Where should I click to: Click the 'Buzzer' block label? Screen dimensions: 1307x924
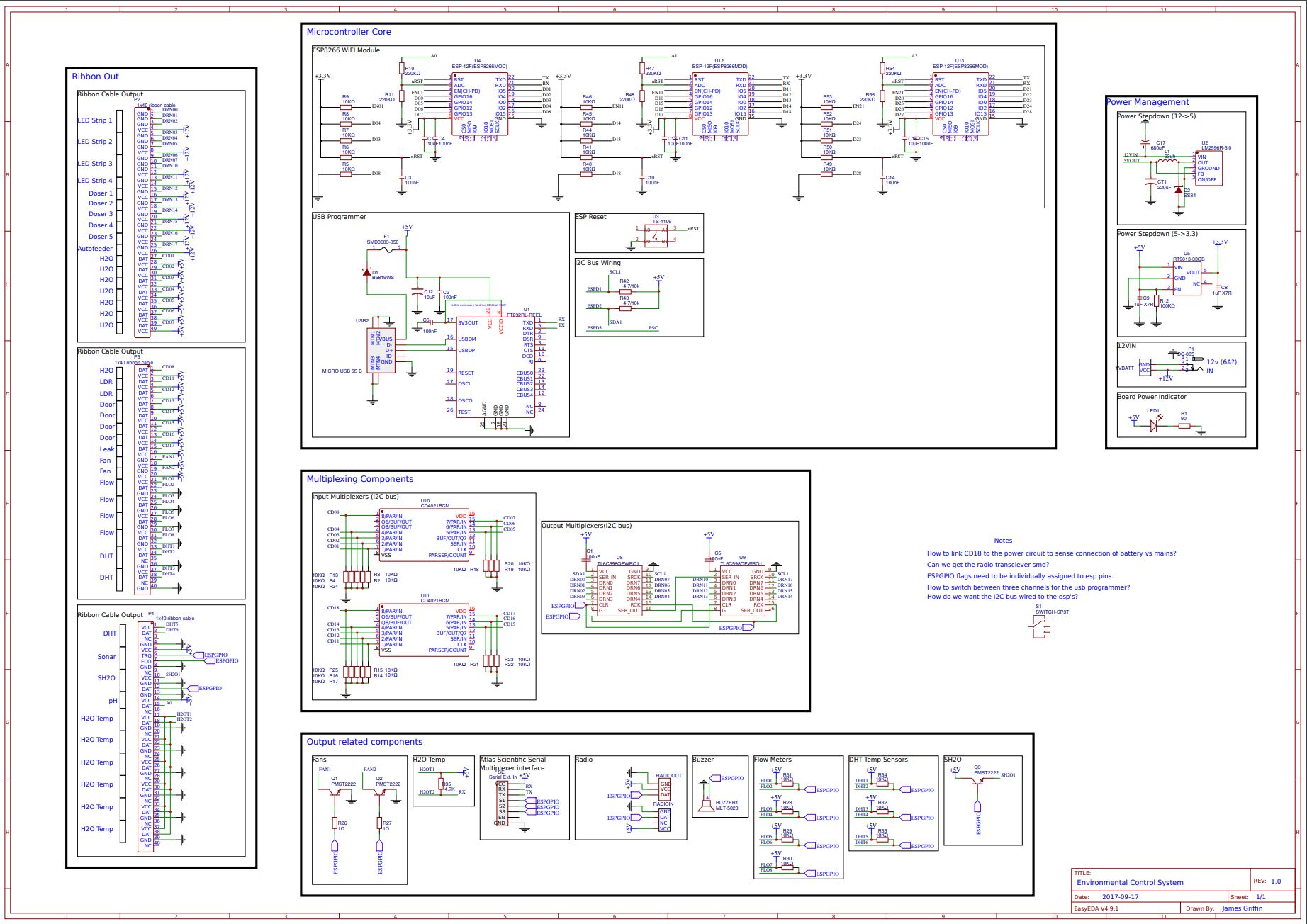pos(703,760)
